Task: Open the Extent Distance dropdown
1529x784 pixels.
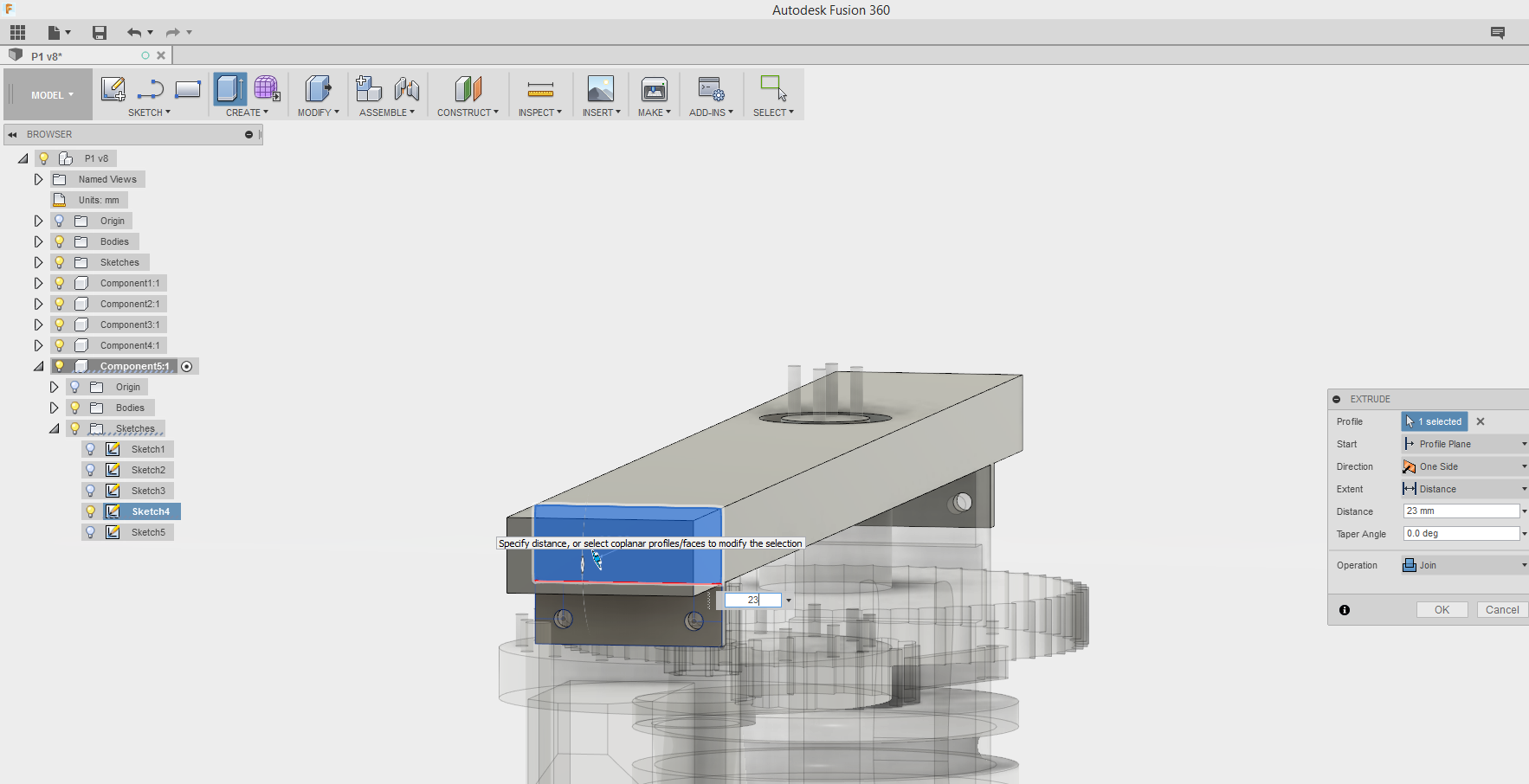Action: (1464, 489)
